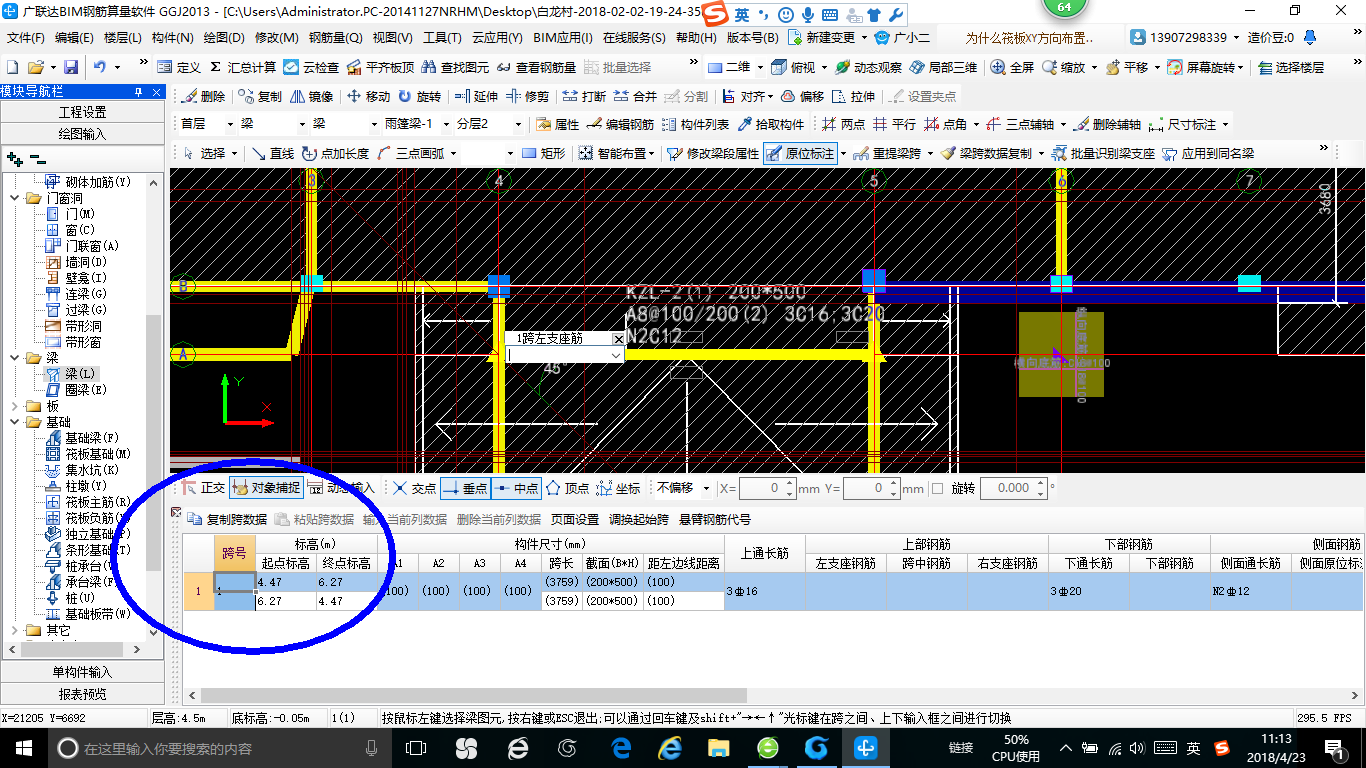This screenshot has height=768, width=1366.
Task: Select 点加长度 point-plus-length tool
Action: (335, 153)
